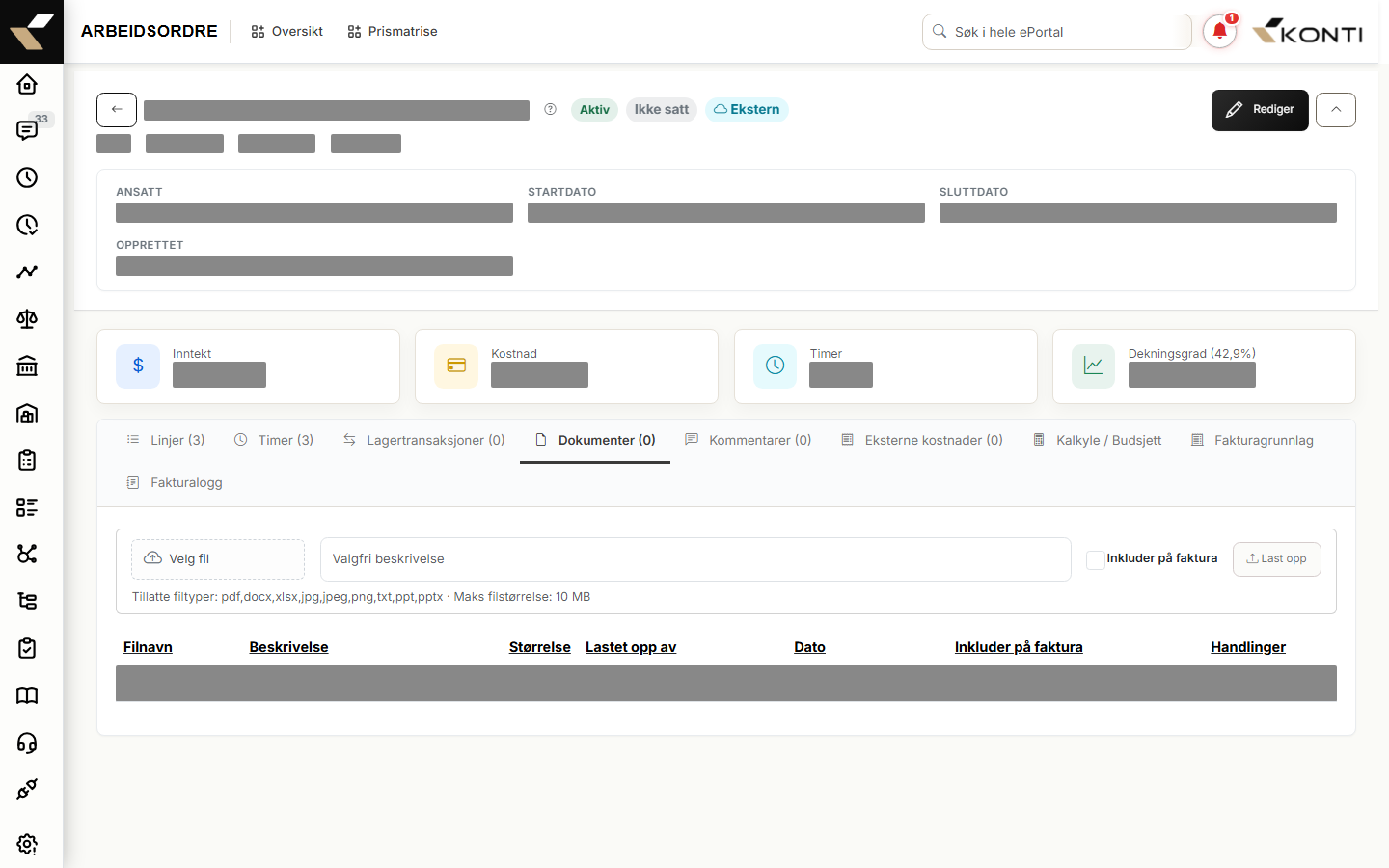Image resolution: width=1389 pixels, height=868 pixels.
Task: Click the Aktiv status badge
Action: [594, 110]
